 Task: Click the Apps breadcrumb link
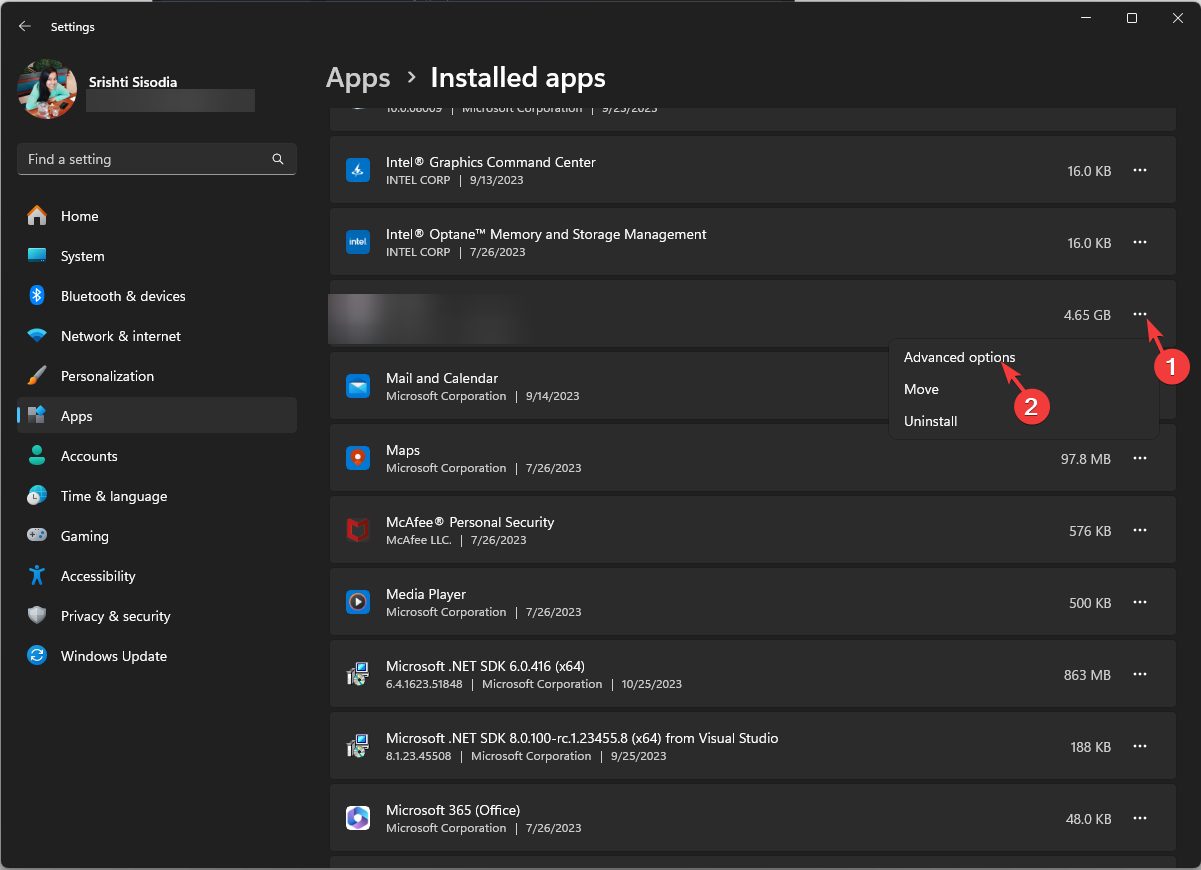coord(358,78)
